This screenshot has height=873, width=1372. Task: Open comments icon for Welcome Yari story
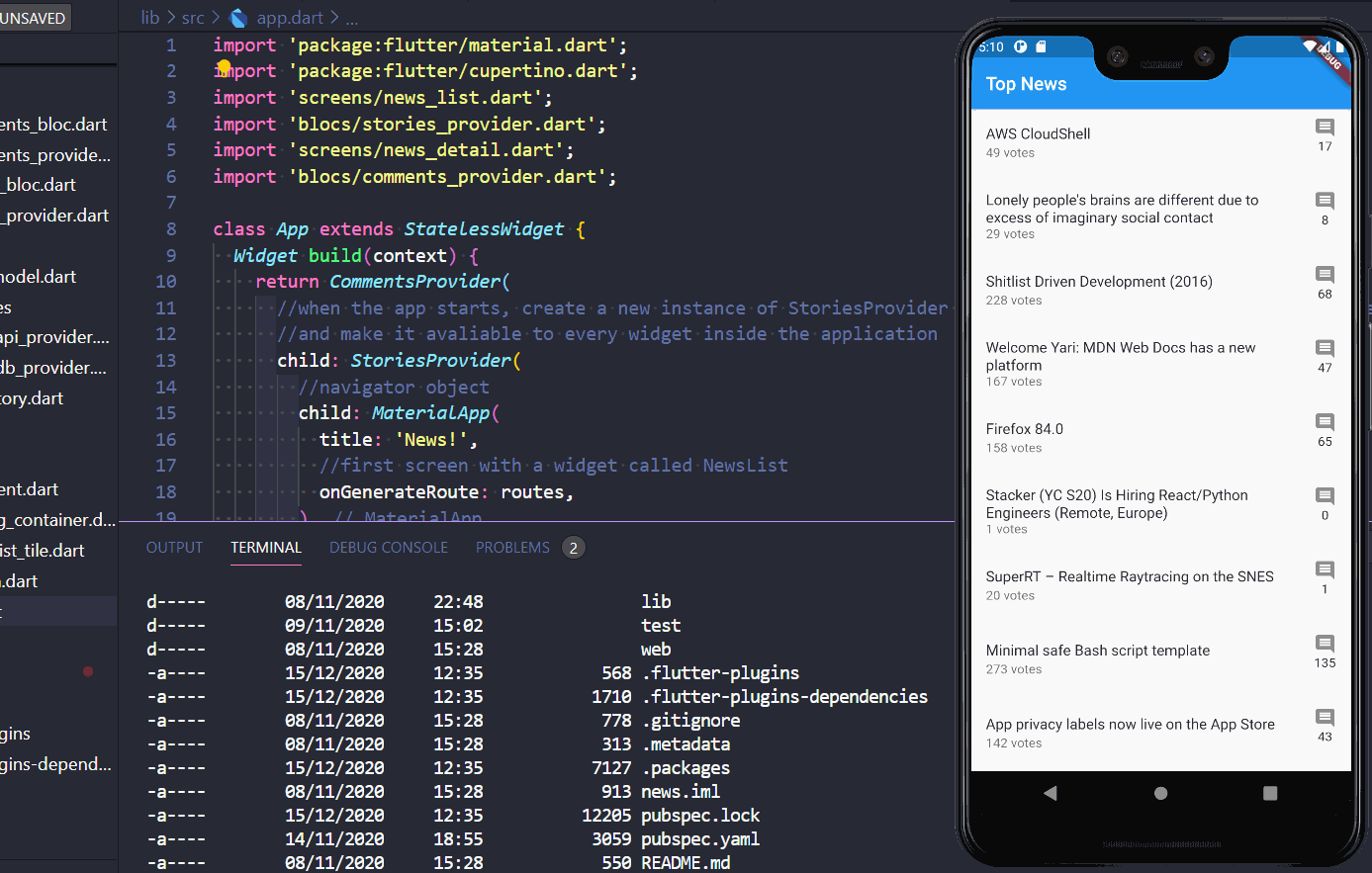pyautogui.click(x=1325, y=348)
